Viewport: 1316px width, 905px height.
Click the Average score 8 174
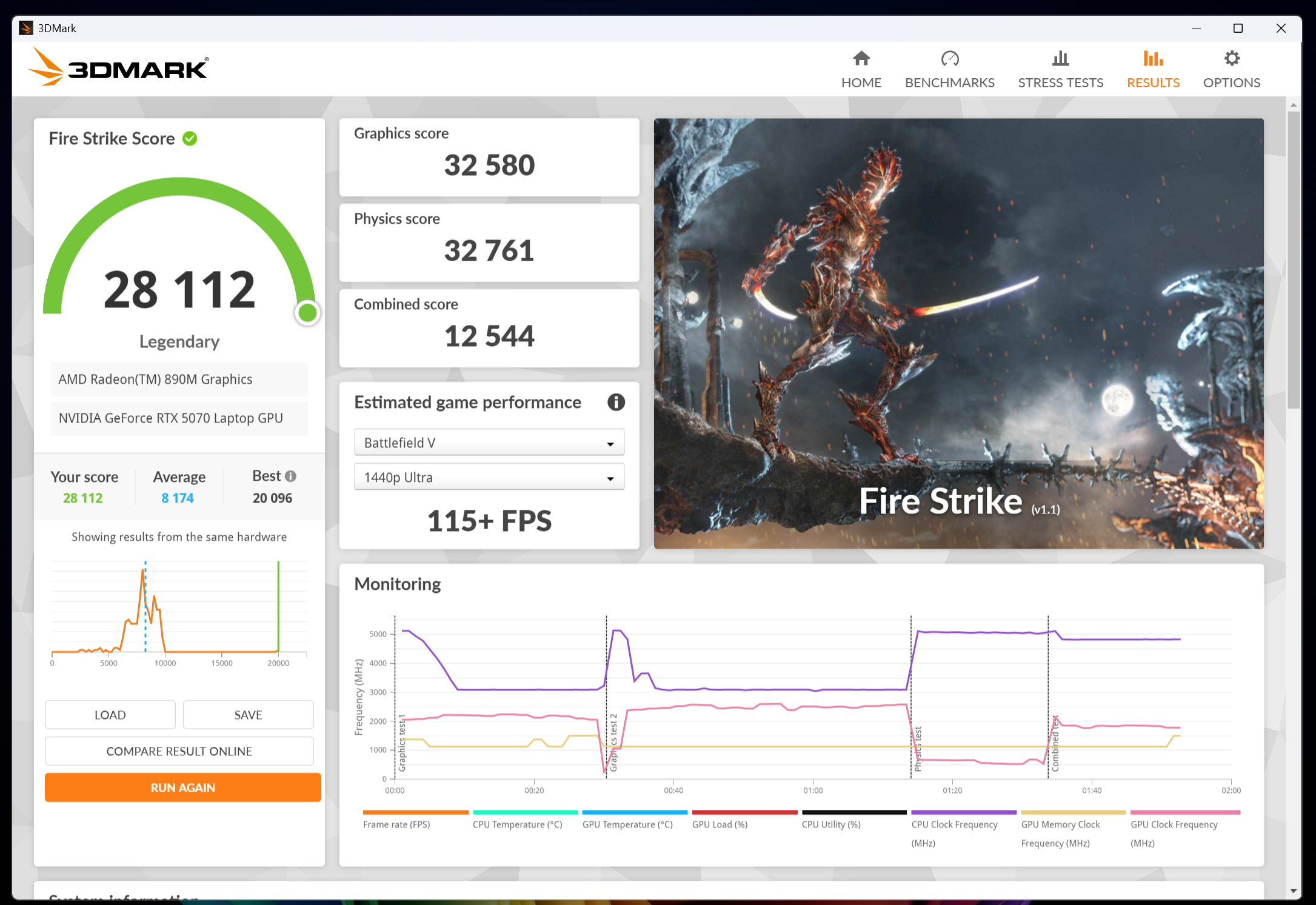click(x=178, y=498)
